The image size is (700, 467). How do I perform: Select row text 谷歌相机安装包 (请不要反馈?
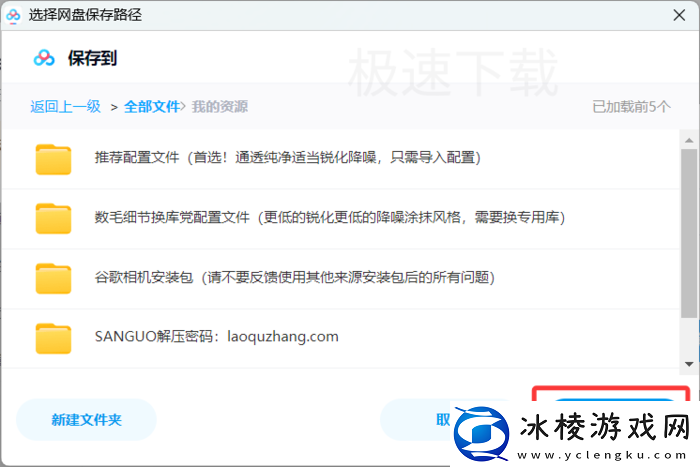[295, 277]
